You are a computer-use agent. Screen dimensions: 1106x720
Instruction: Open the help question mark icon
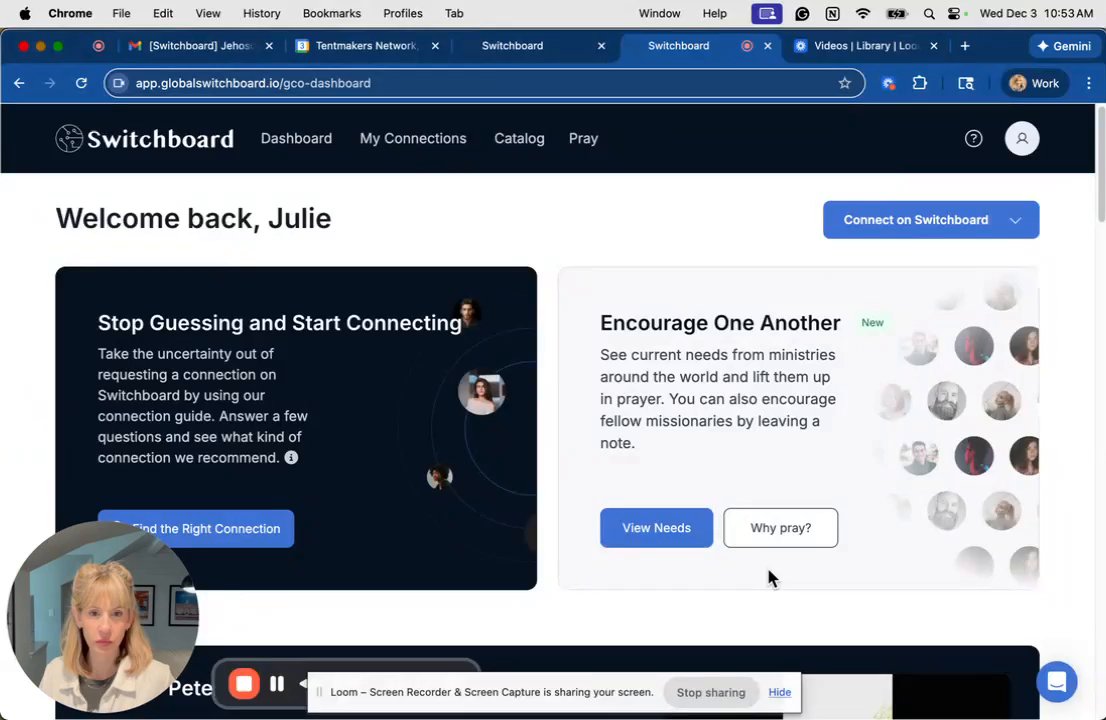click(973, 138)
